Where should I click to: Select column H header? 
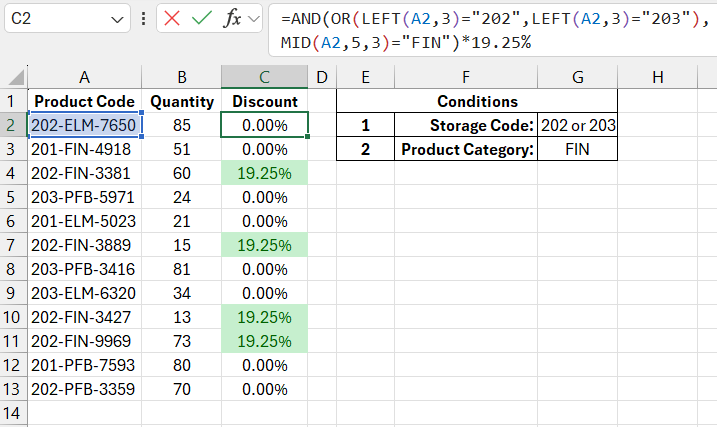(658, 77)
